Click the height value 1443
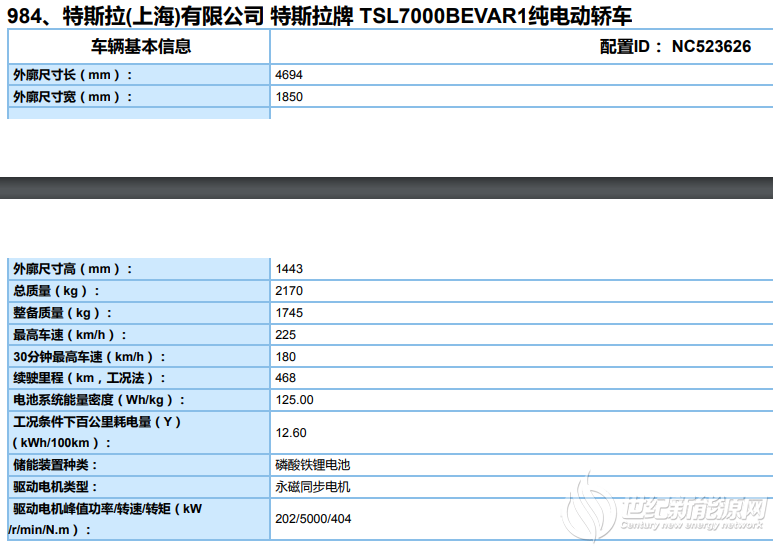773x549 pixels. [x=289, y=269]
